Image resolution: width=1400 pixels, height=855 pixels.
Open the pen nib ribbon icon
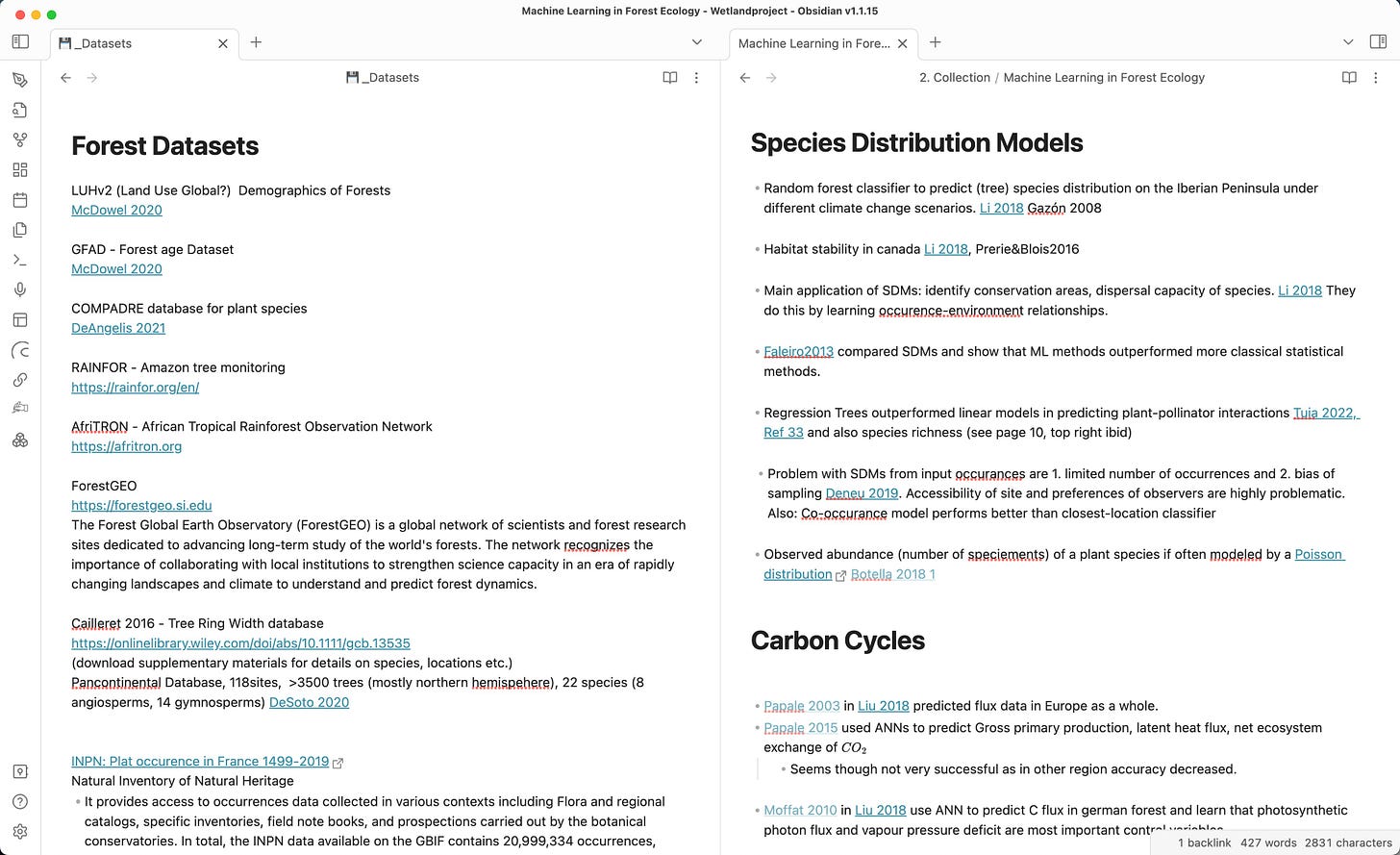click(x=20, y=80)
